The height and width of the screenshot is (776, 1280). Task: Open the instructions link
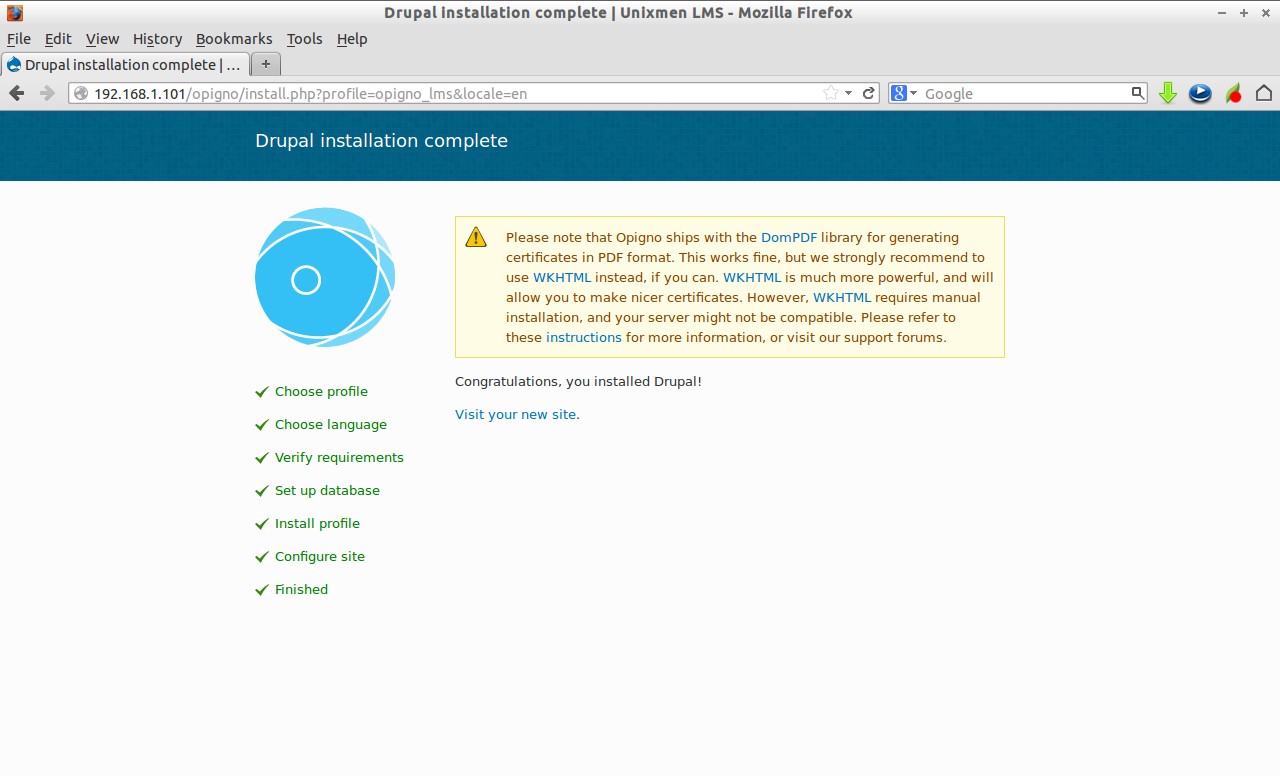(584, 337)
